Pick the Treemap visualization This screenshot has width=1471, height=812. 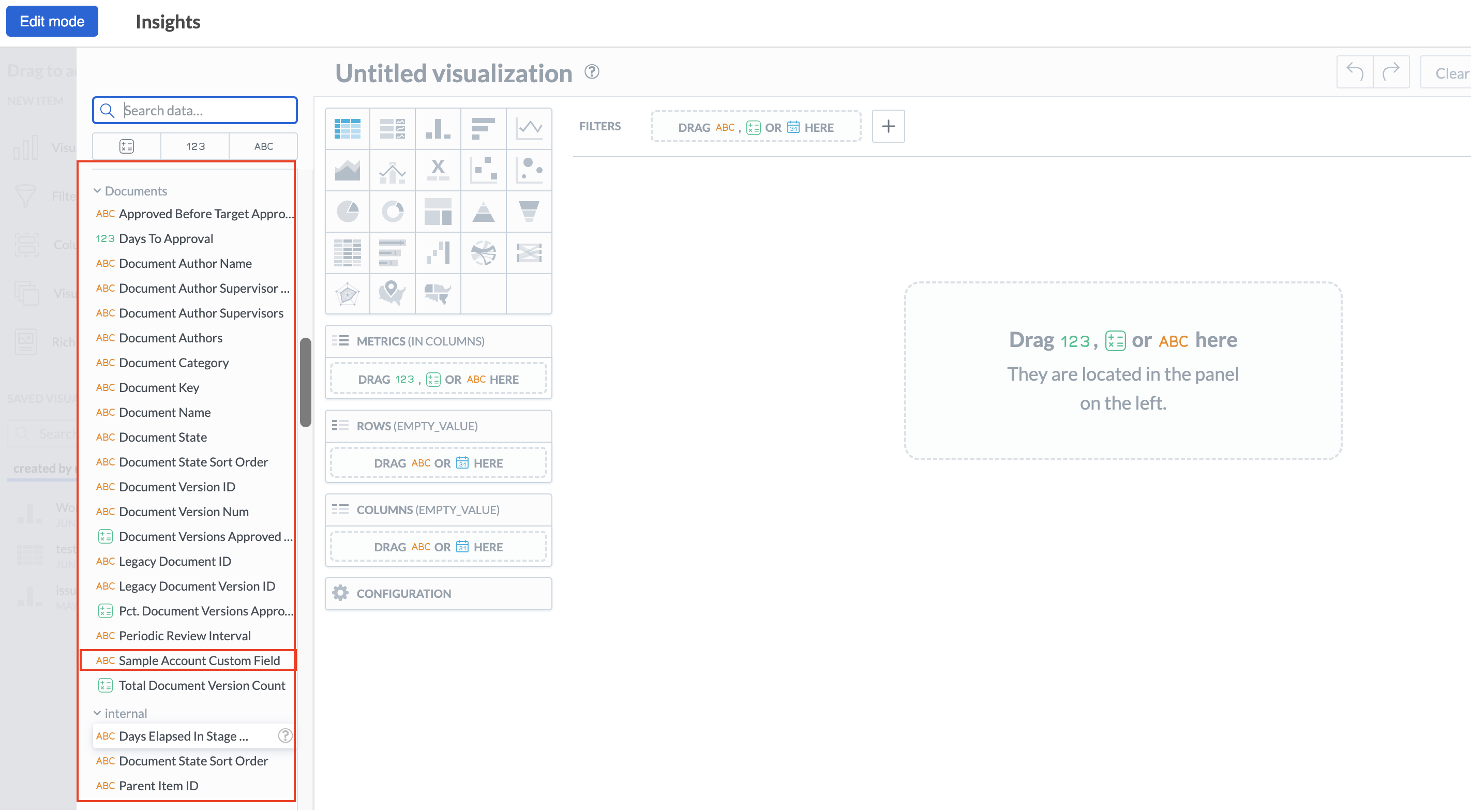438,212
